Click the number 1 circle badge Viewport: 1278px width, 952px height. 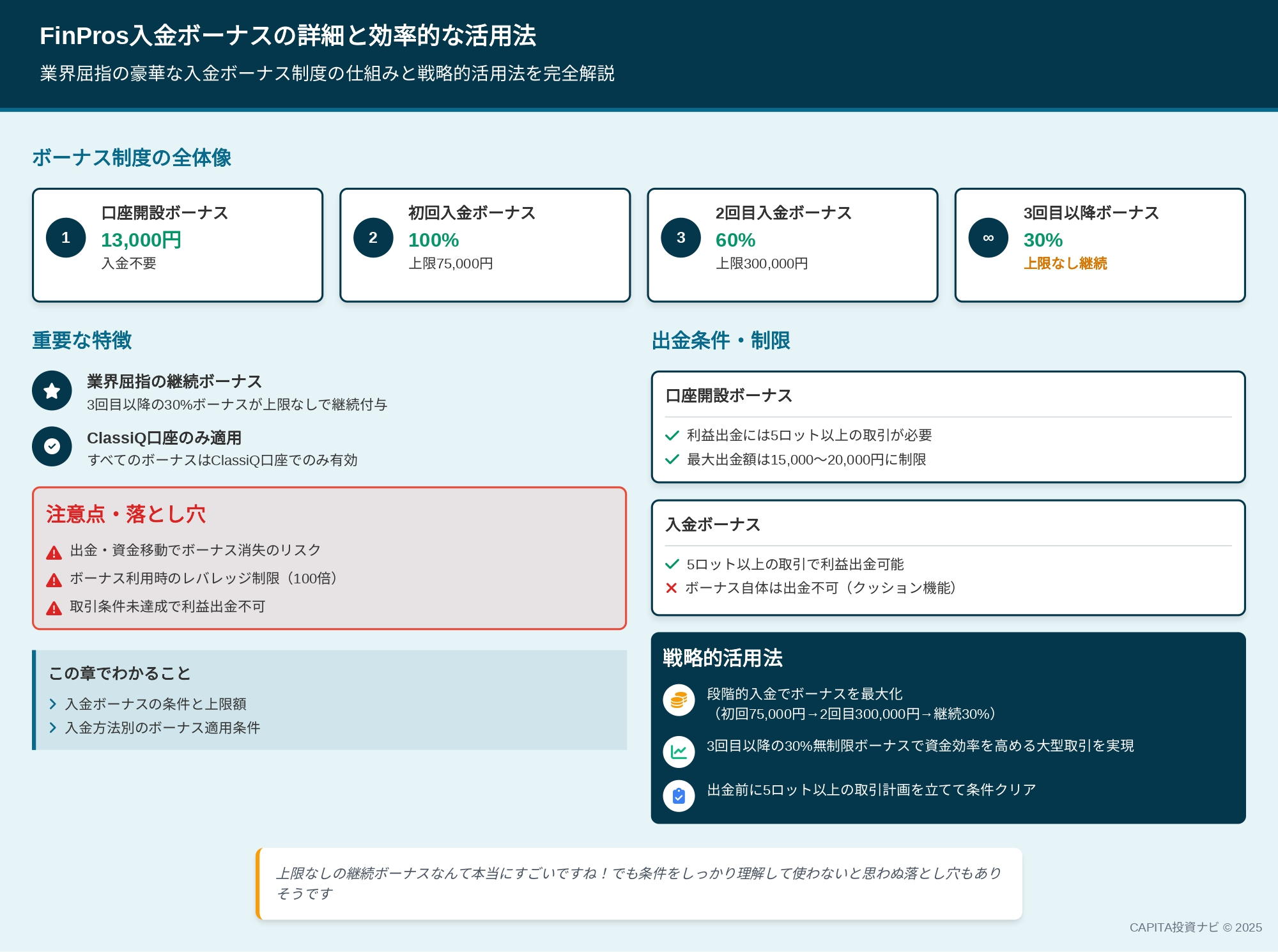pos(66,238)
